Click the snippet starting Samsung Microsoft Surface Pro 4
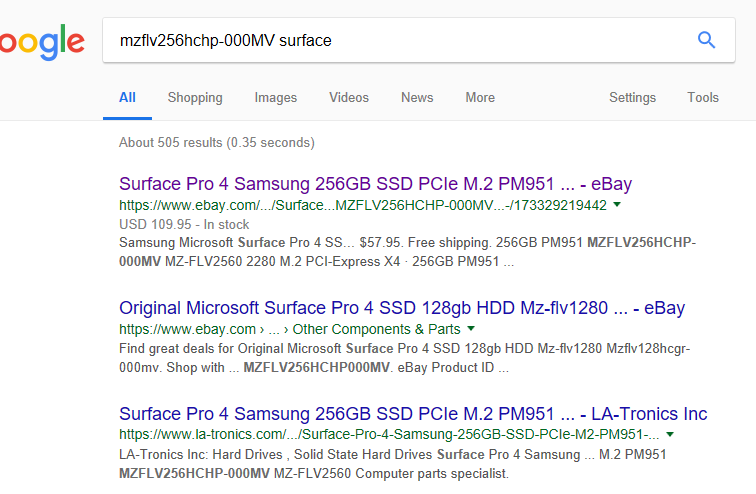 (x=407, y=252)
